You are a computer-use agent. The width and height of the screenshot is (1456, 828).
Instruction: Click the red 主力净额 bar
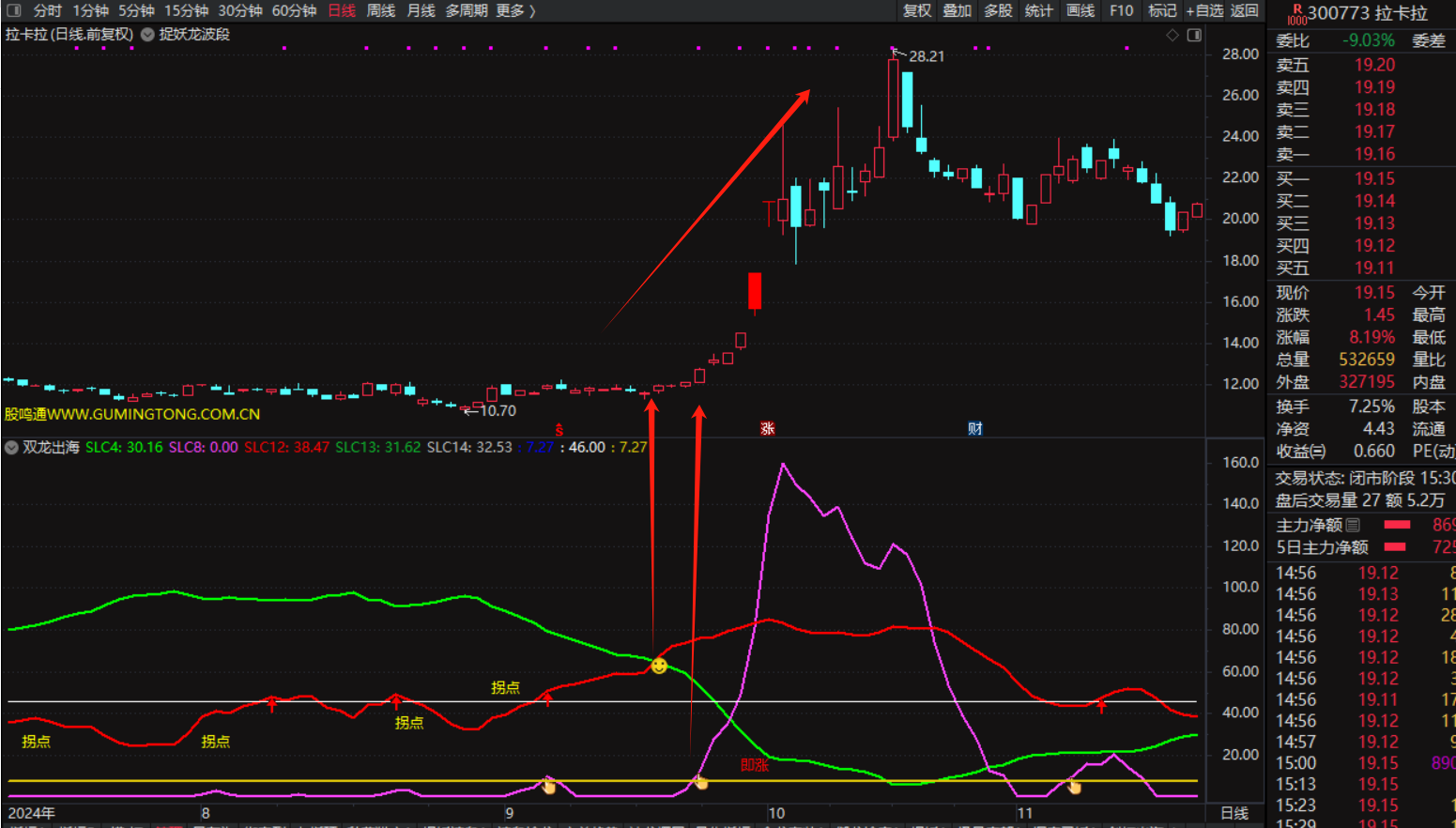coord(1397,525)
